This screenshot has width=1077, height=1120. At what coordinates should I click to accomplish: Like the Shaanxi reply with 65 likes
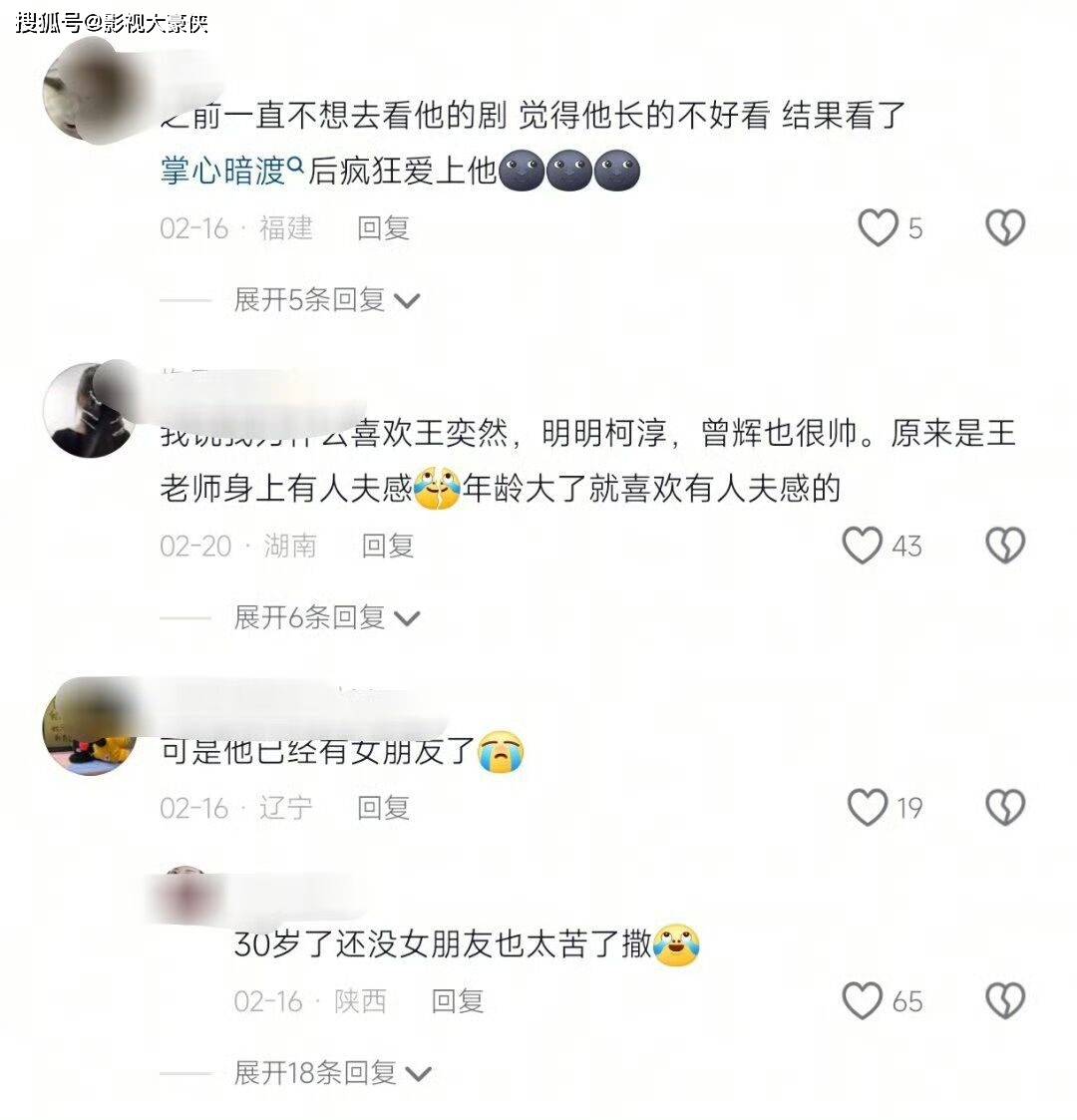pos(862,1000)
